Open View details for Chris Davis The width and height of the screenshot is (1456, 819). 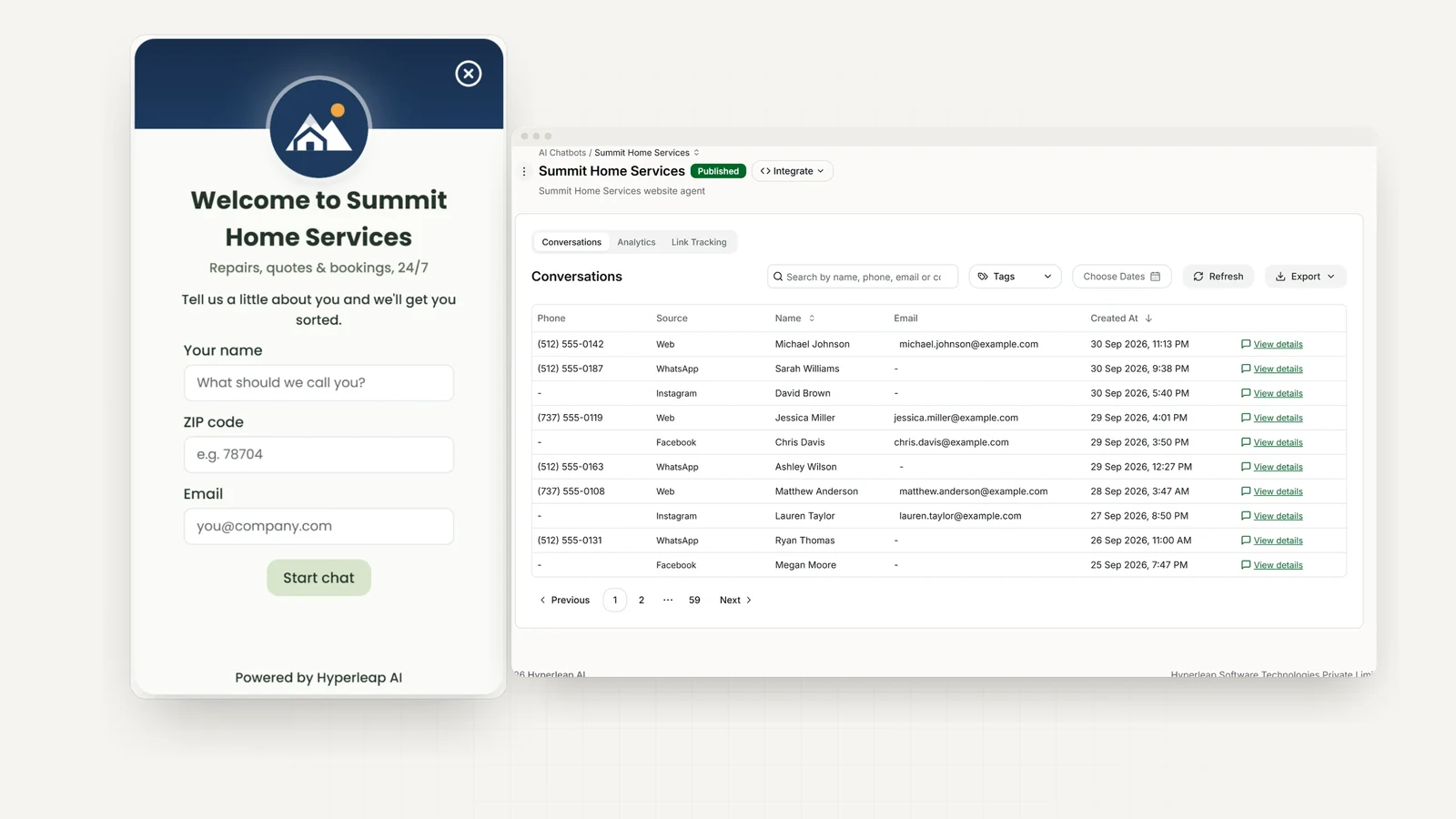(x=1278, y=442)
